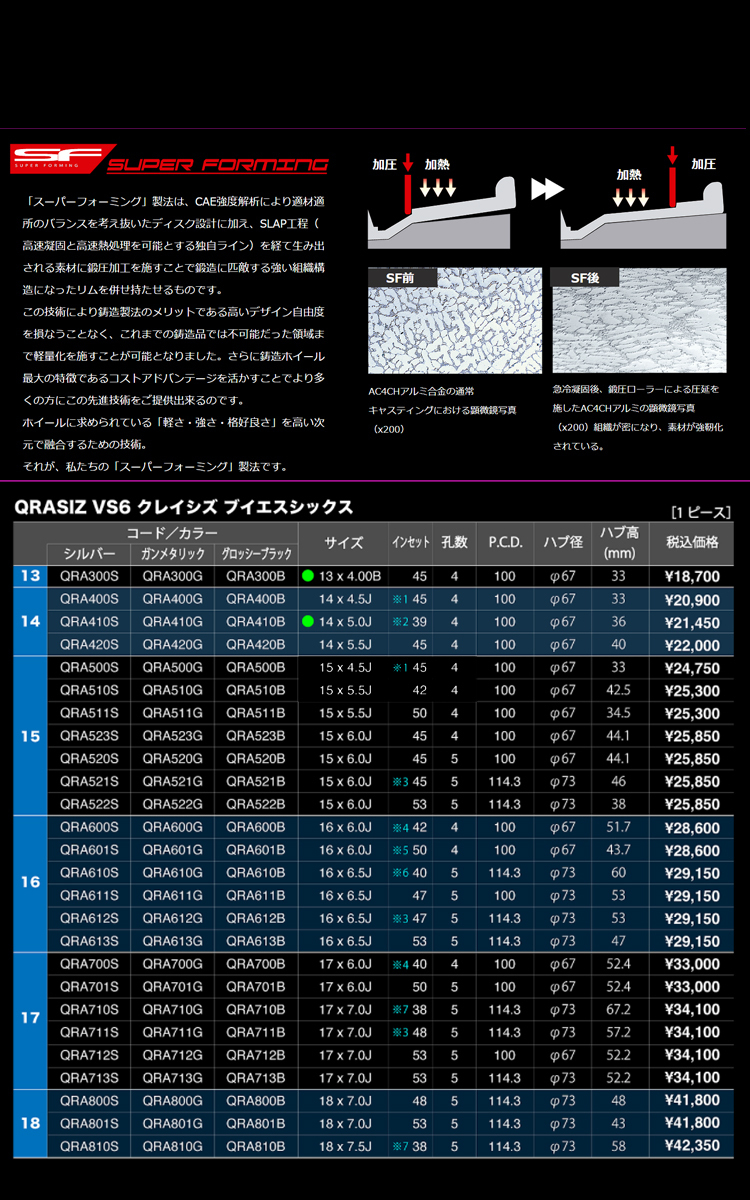
Task: Click code QRA410G
Action: [172, 622]
